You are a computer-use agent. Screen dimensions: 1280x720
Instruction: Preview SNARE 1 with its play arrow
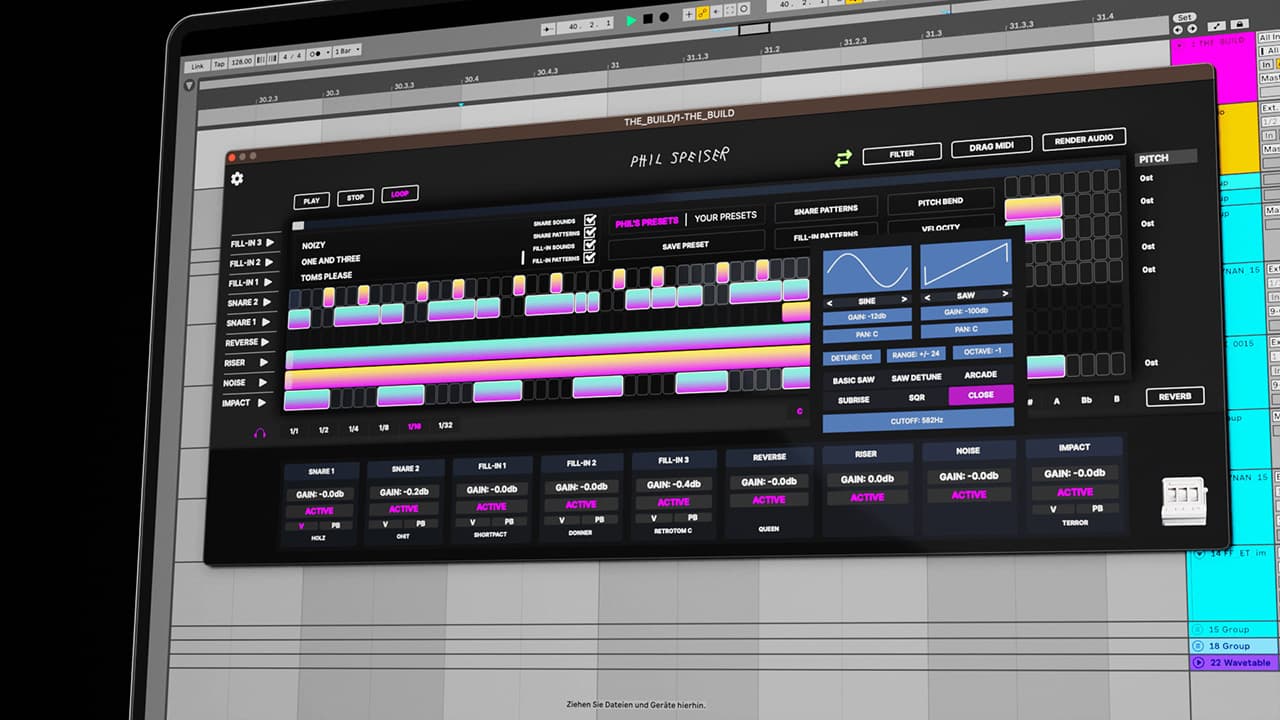coord(266,323)
